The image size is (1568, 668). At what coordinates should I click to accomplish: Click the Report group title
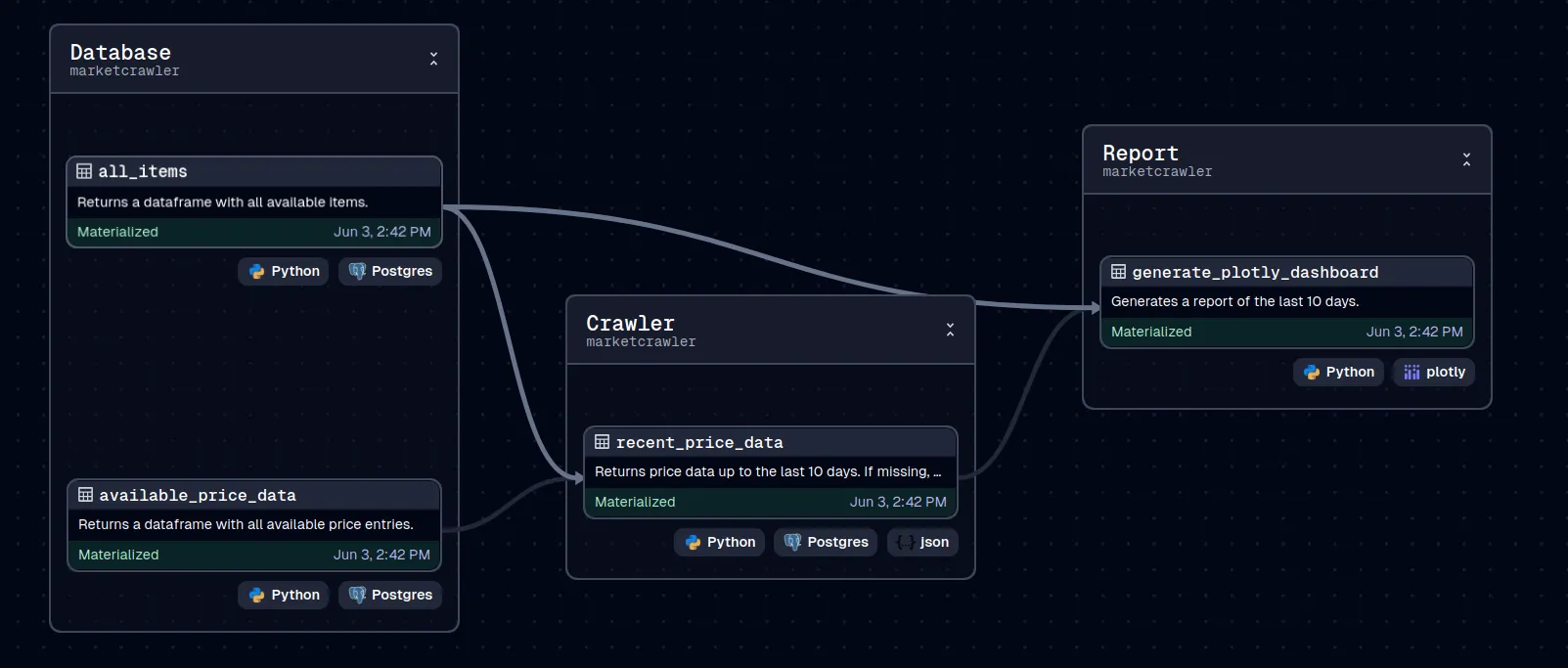tap(1141, 153)
